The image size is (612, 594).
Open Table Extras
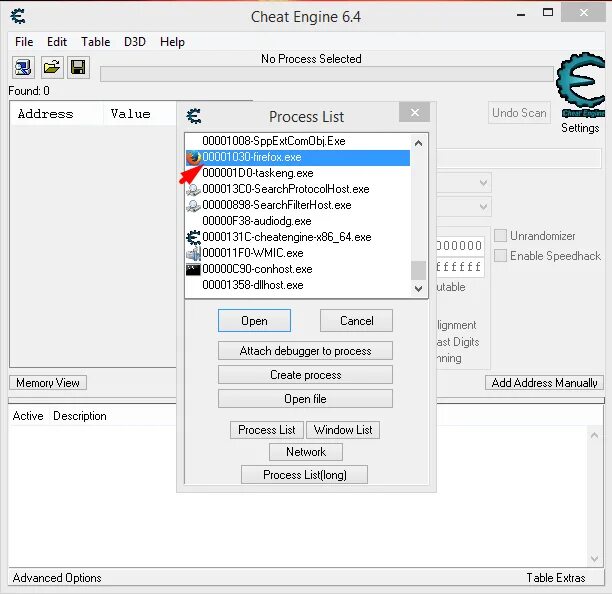[x=556, y=578]
